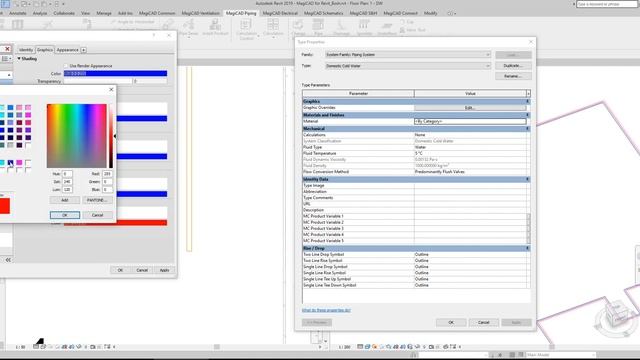Select the Identity tab in material editor
This screenshot has width=640, height=360.
pyautogui.click(x=26, y=50)
